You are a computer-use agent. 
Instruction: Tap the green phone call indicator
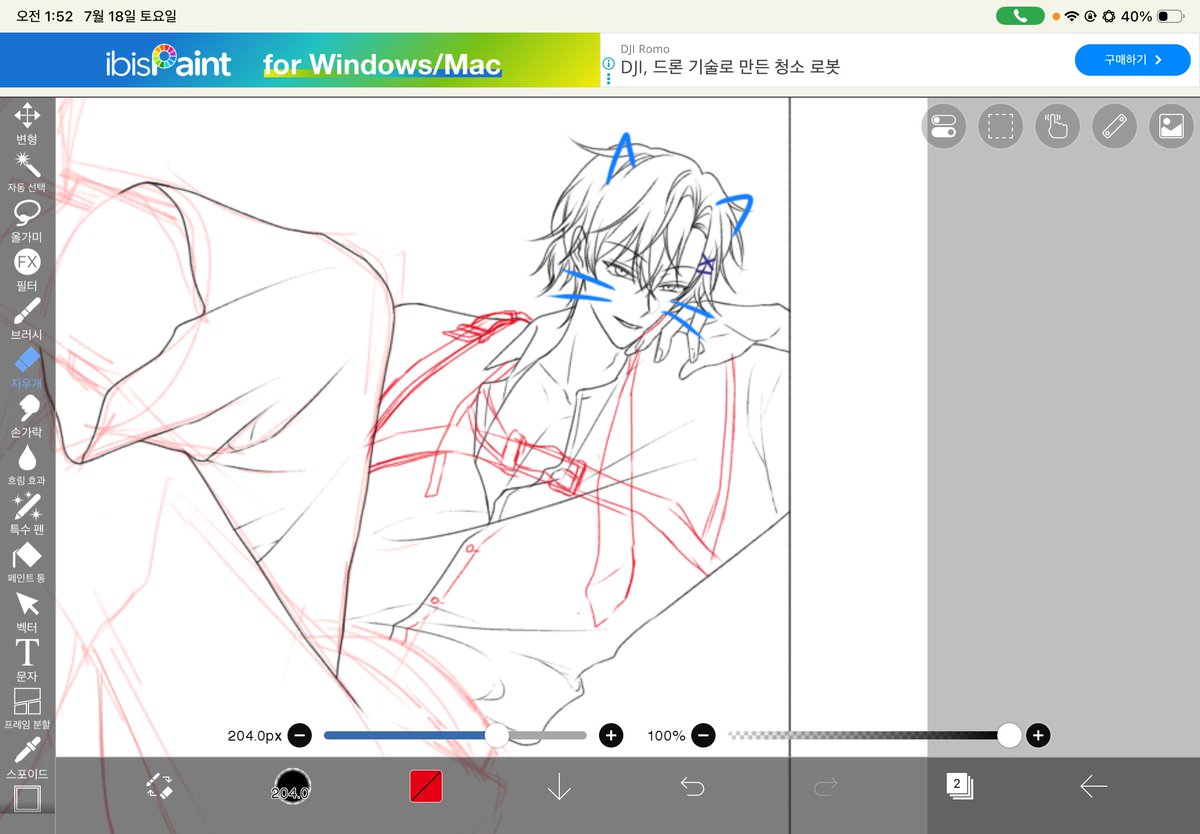tap(1021, 16)
